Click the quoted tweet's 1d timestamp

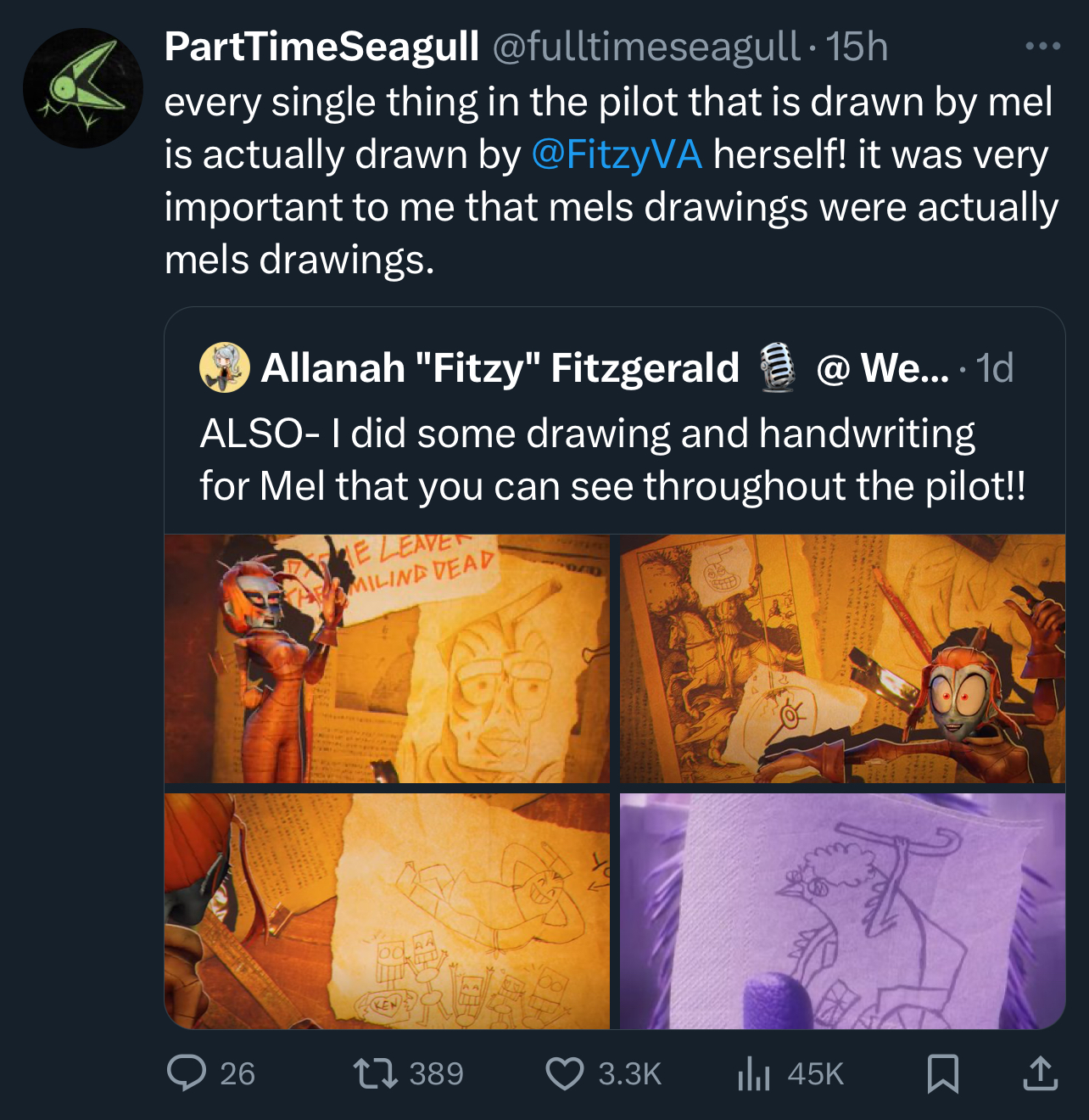point(994,367)
